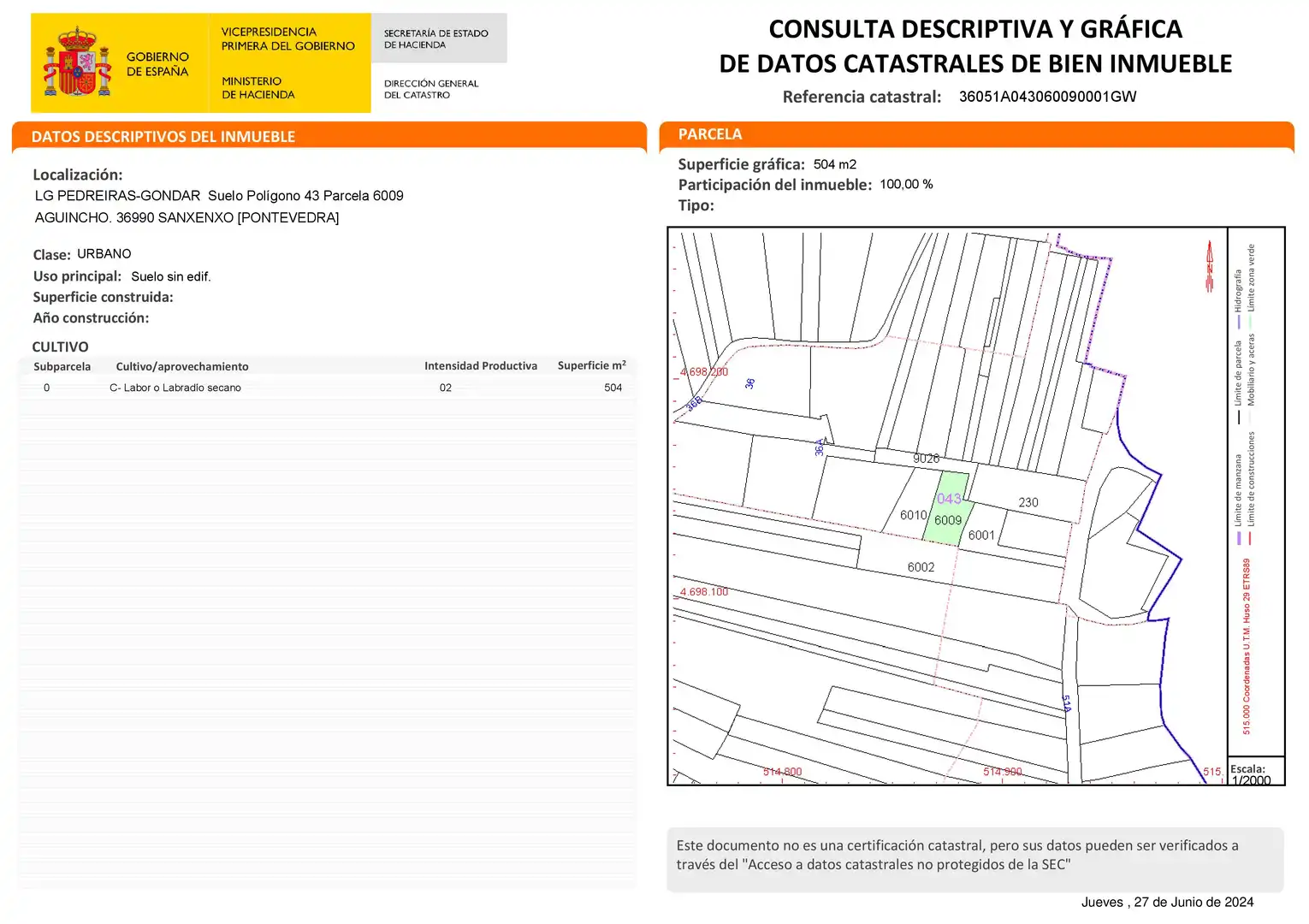Click parcel label 6002 on the map
This screenshot has height=924, width=1309.
pyautogui.click(x=921, y=567)
